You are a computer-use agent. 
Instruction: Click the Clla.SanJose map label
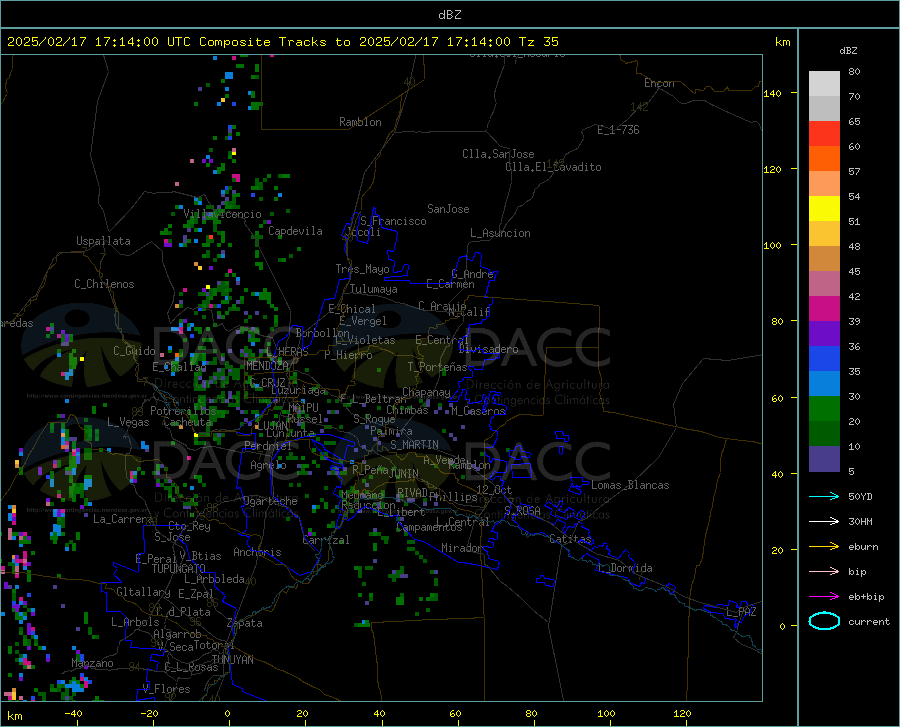498,154
